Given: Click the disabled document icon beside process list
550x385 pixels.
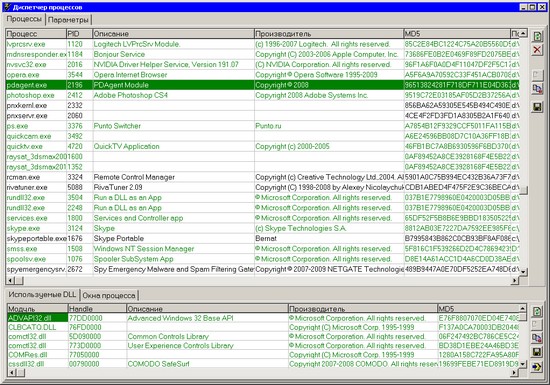Looking at the screenshot, I should [x=537, y=75].
